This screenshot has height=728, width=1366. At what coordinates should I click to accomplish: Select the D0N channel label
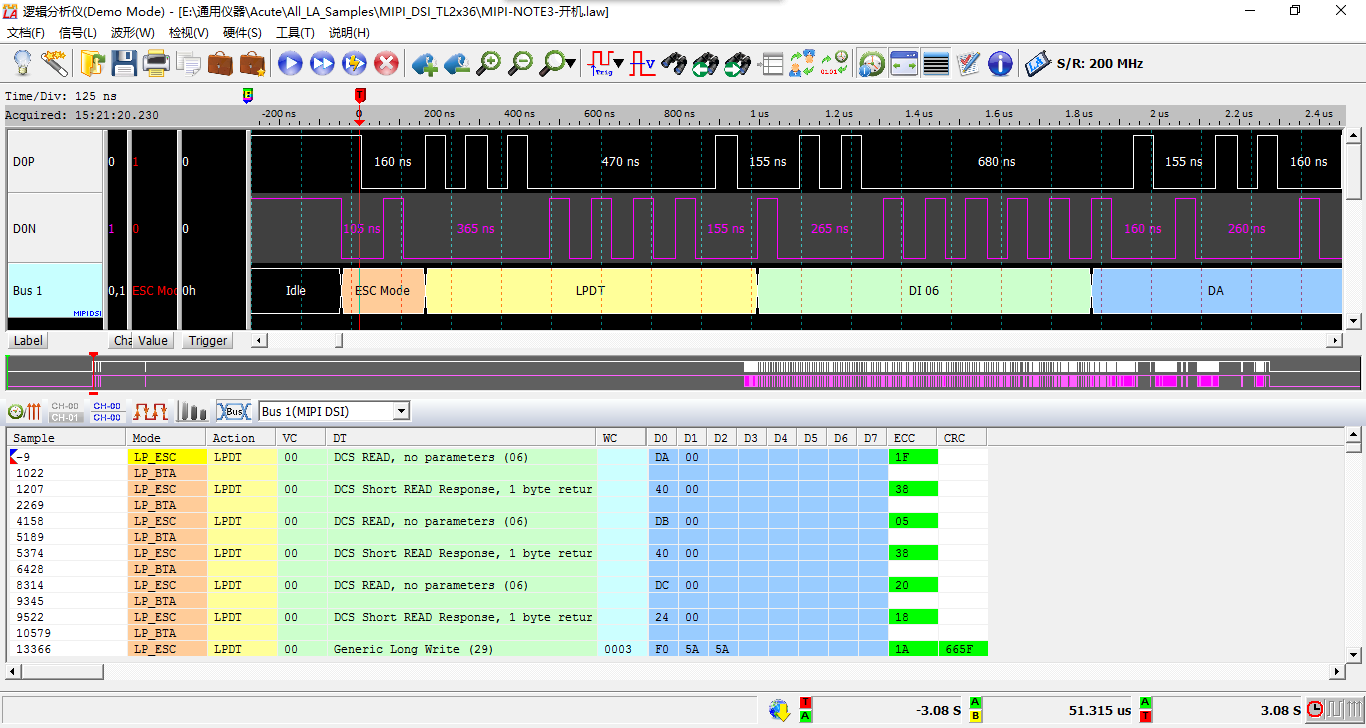pyautogui.click(x=55, y=229)
